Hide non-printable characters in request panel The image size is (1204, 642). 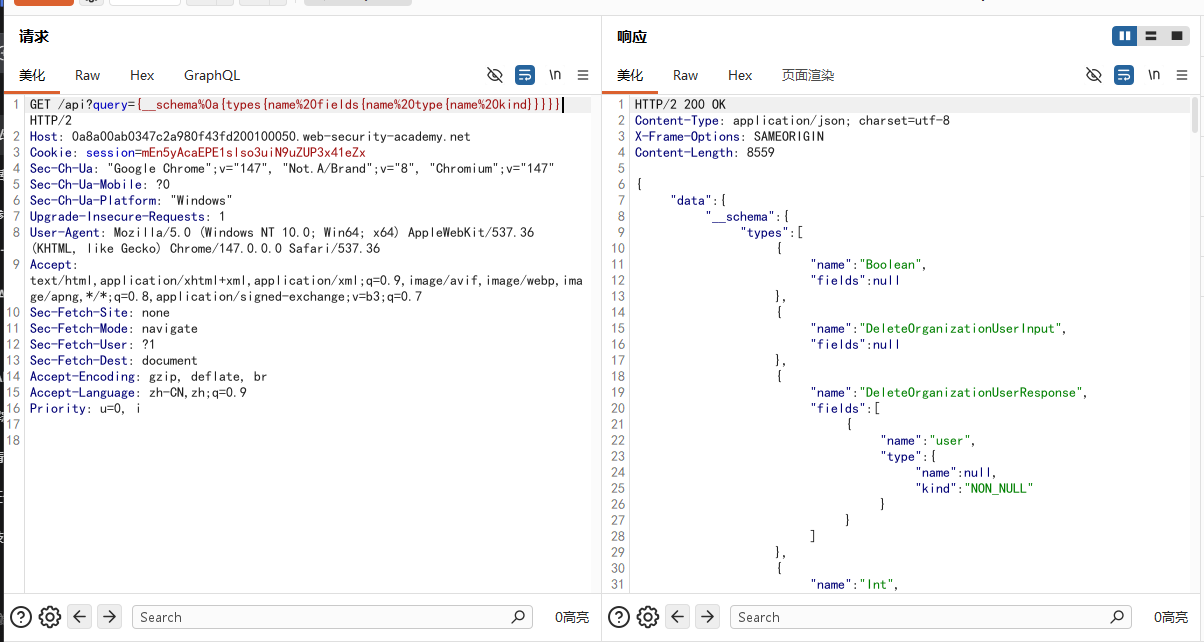click(494, 75)
